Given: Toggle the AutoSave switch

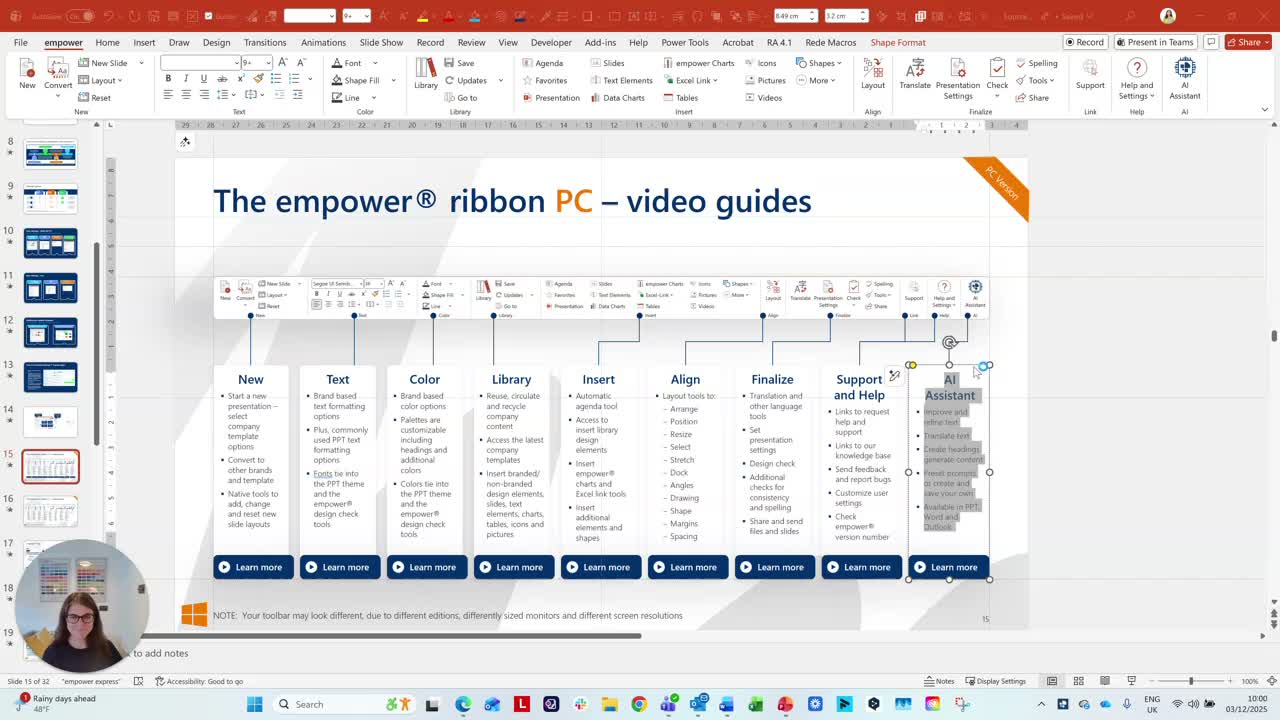Looking at the screenshot, I should [82, 16].
